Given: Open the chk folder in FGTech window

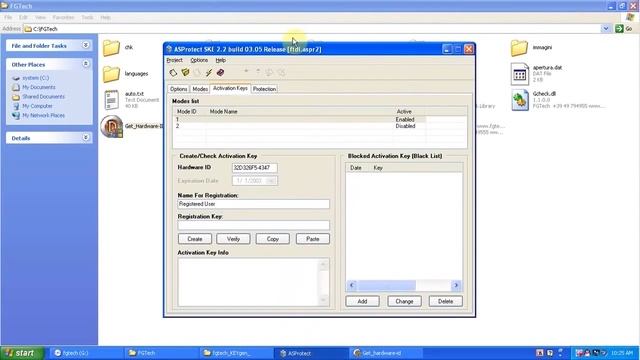Looking at the screenshot, I should click(111, 48).
